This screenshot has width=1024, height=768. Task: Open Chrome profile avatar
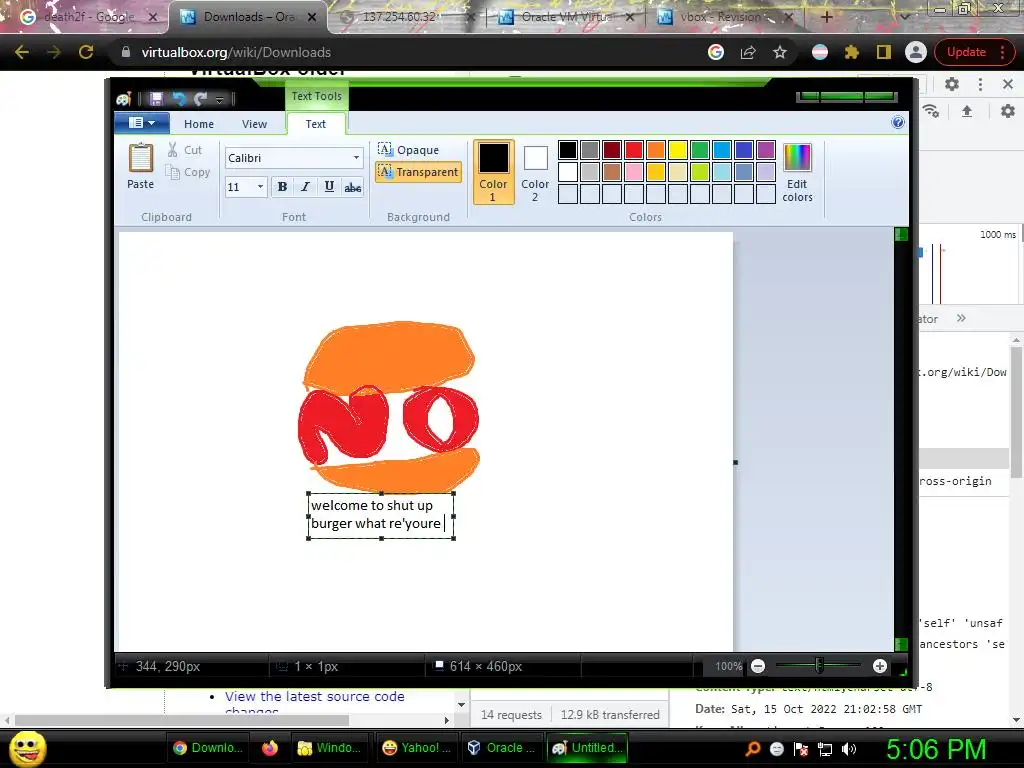tap(916, 52)
